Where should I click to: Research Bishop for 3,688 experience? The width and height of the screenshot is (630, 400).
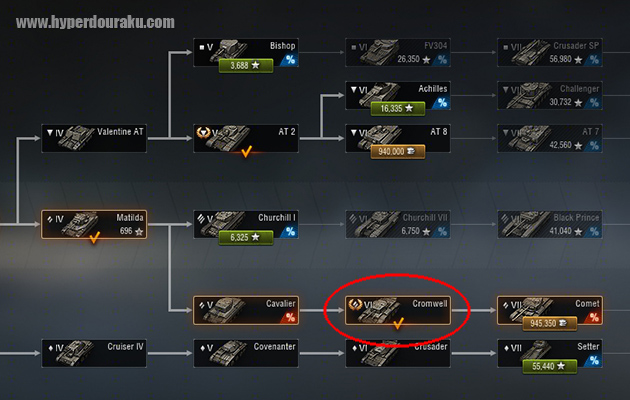246,65
